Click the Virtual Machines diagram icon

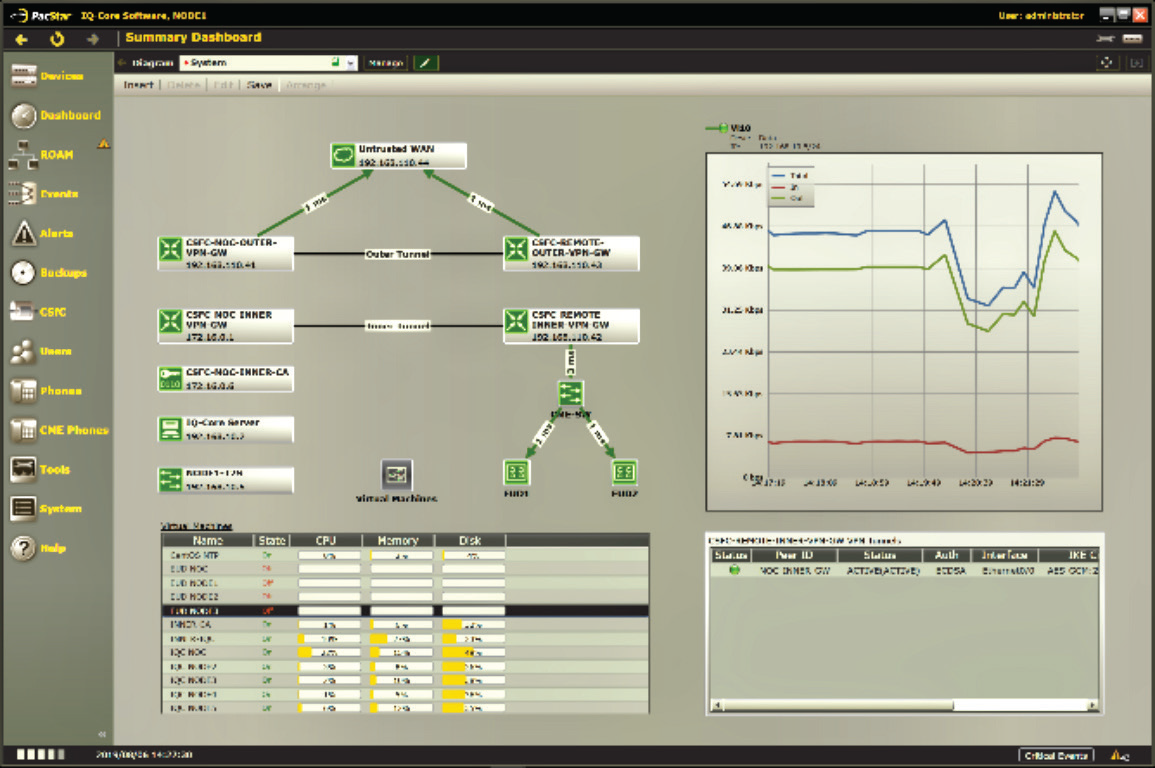(x=396, y=474)
